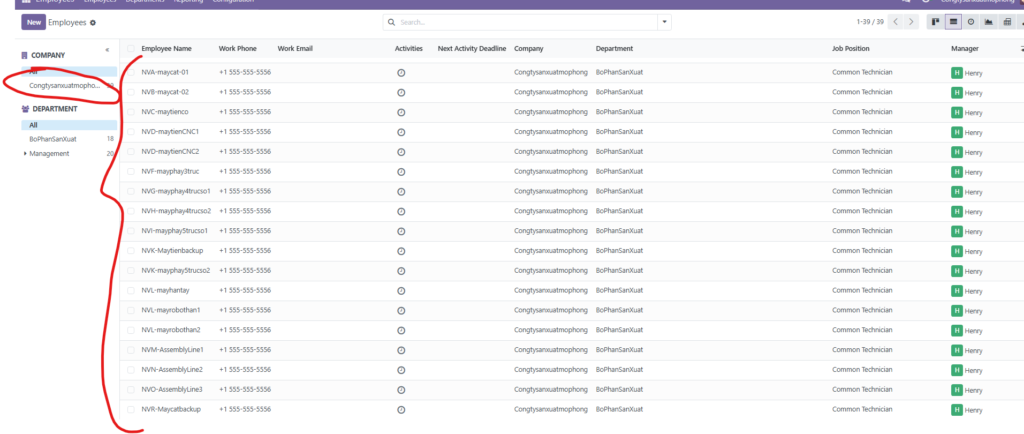Open the Pivot table view
This screenshot has height=434, width=1024.
pyautogui.click(x=1006, y=22)
